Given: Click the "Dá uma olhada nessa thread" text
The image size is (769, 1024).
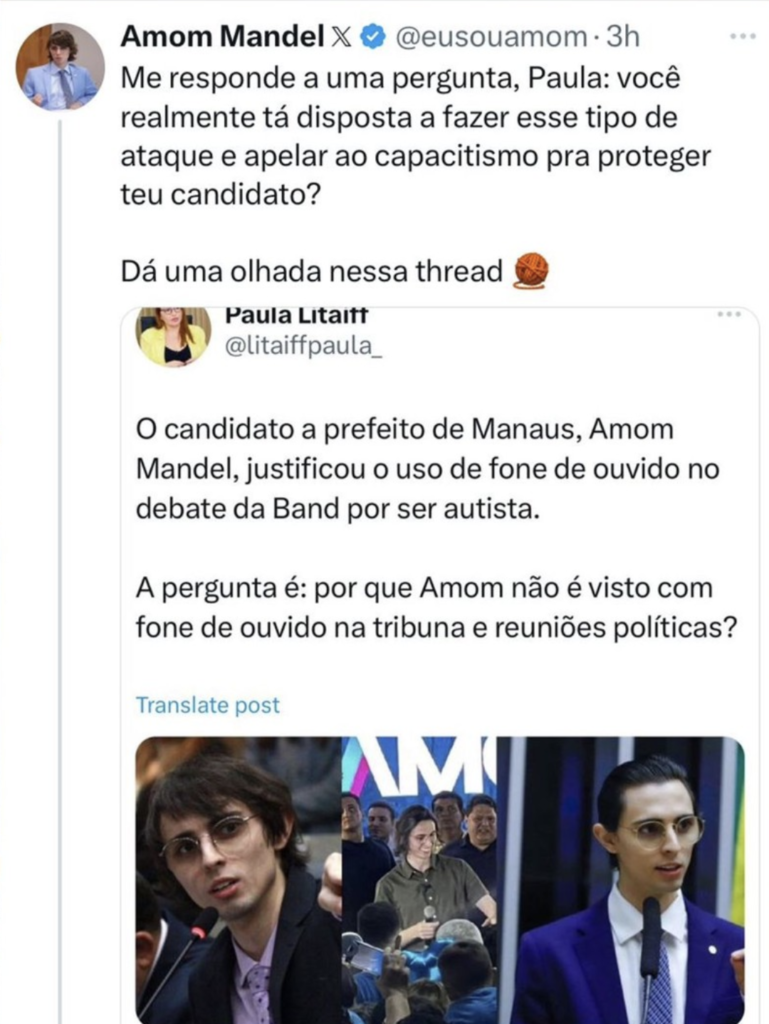Looking at the screenshot, I should point(312,271).
